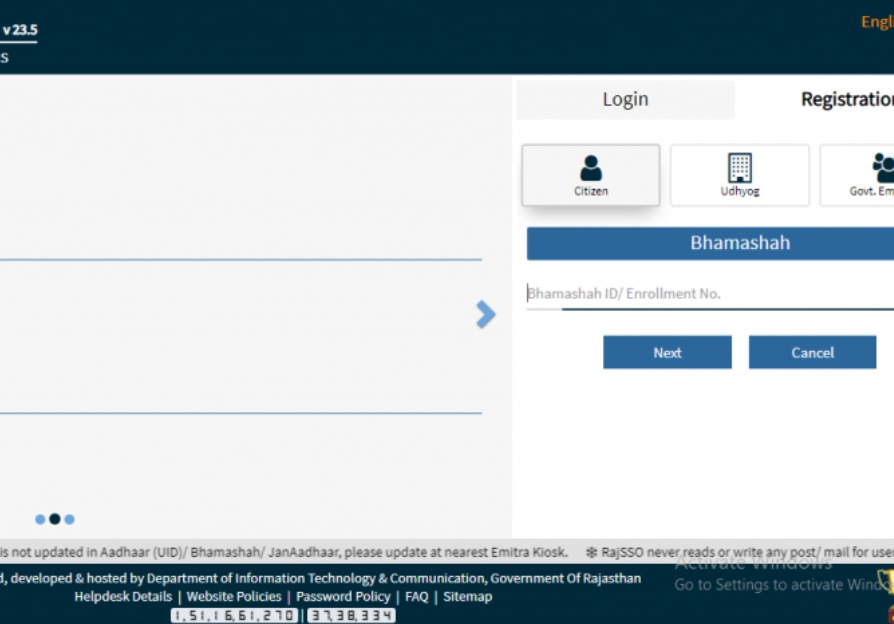The height and width of the screenshot is (624, 894).
Task: Open the FAQ link
Action: coord(417,597)
